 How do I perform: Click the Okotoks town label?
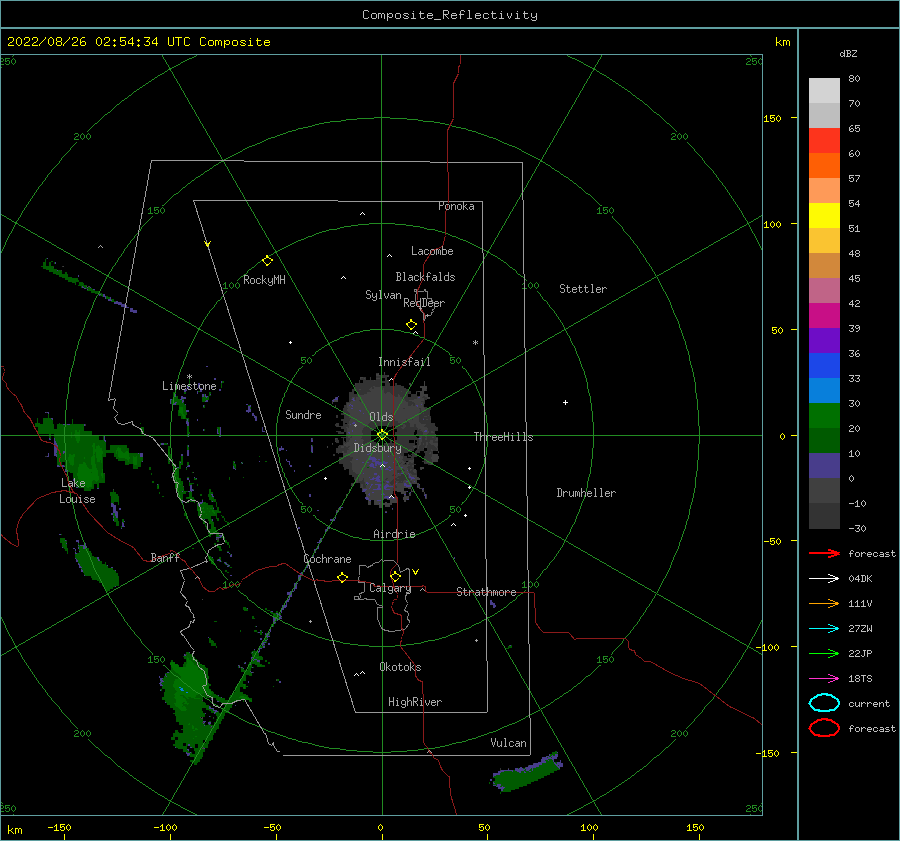click(x=400, y=667)
